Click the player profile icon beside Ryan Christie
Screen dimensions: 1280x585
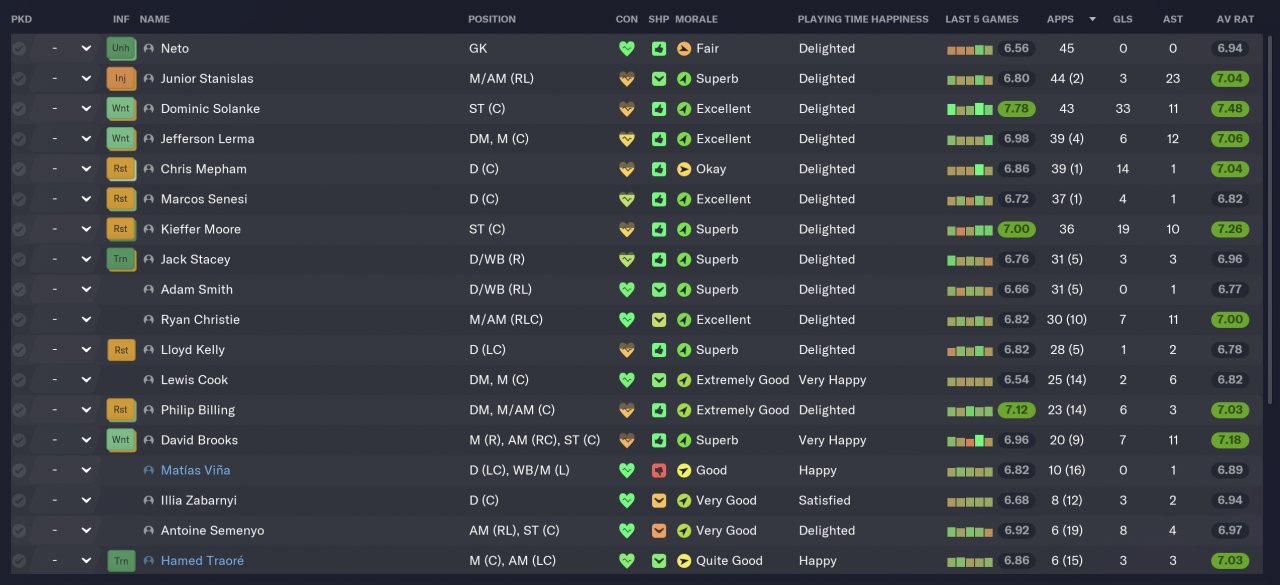click(x=149, y=320)
